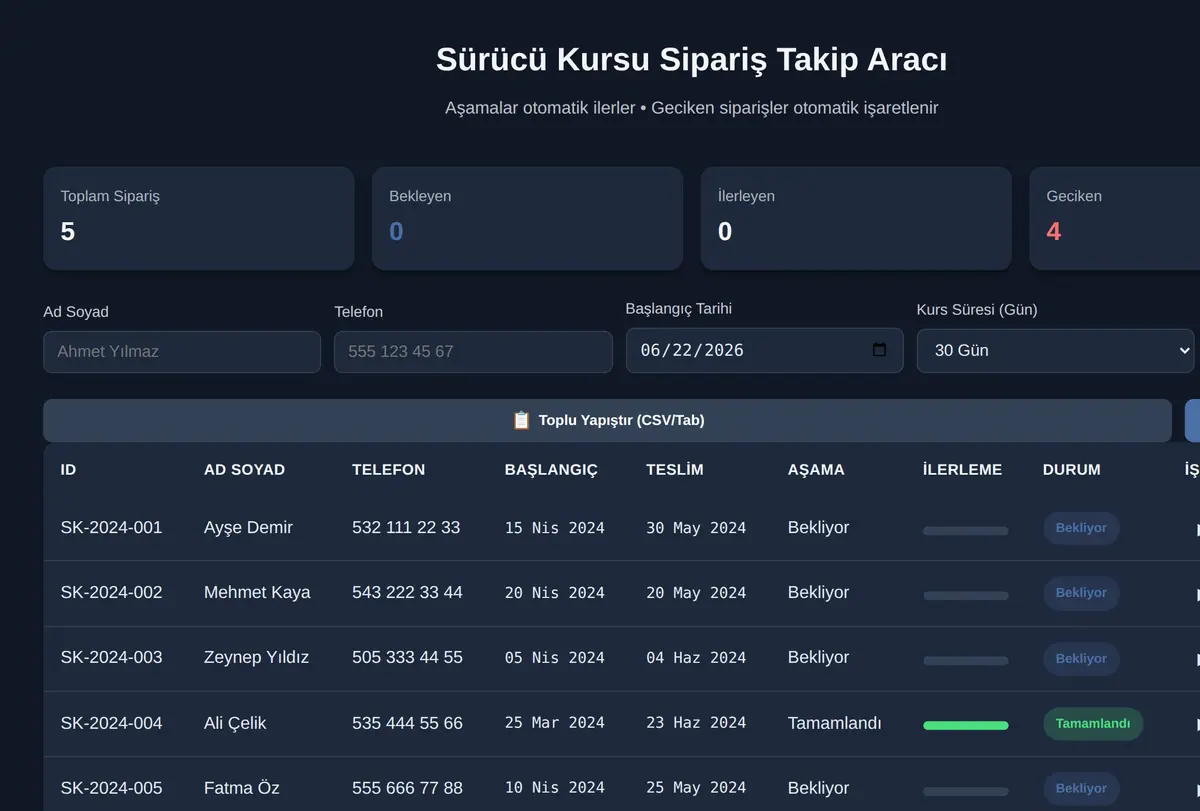The width and height of the screenshot is (1200, 811).
Task: Click phone number 505 333 44 55
Action: 407,657
